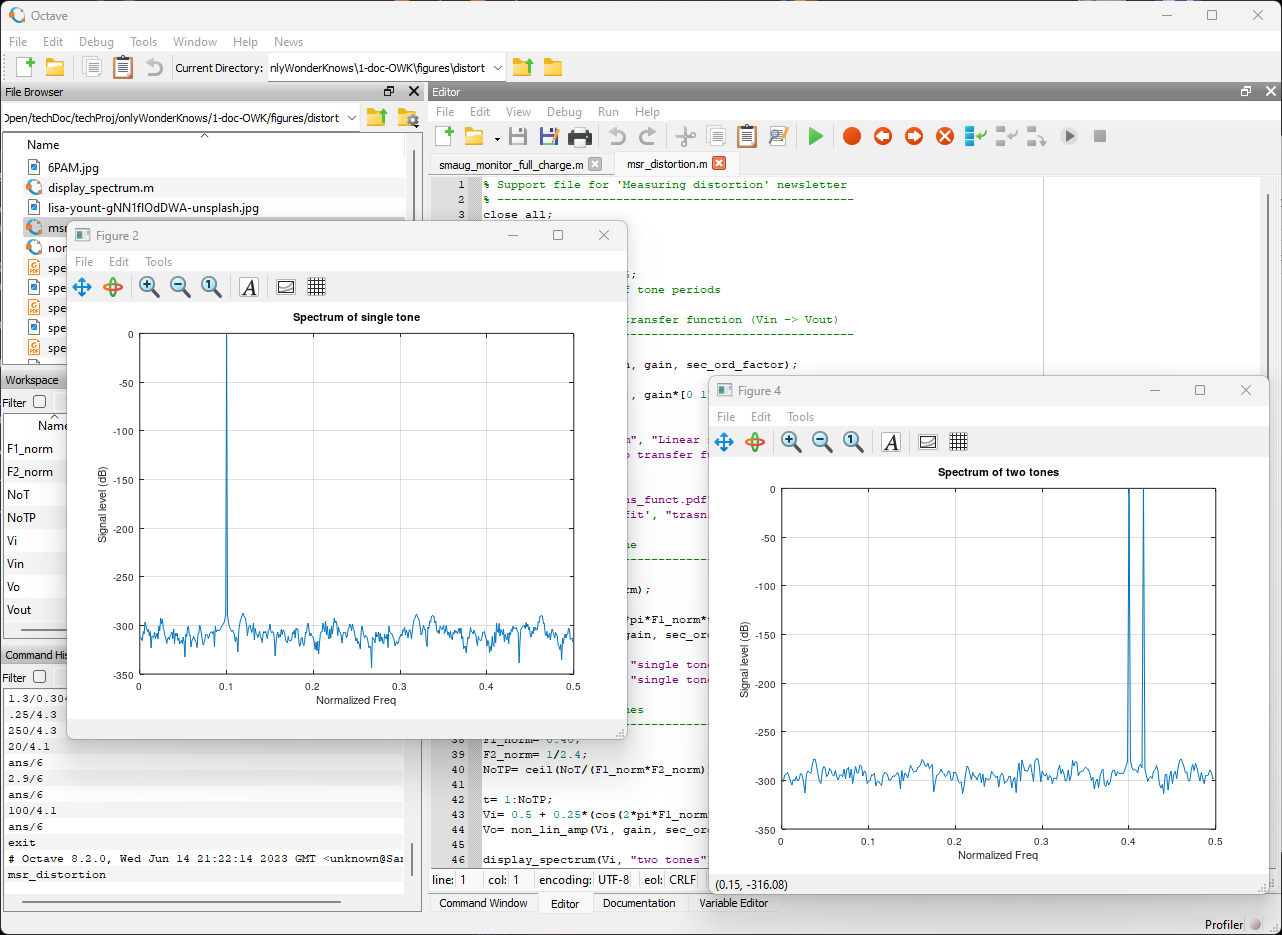Click Insert Text icon in Figure 4
1282x935 pixels.
coord(891,442)
